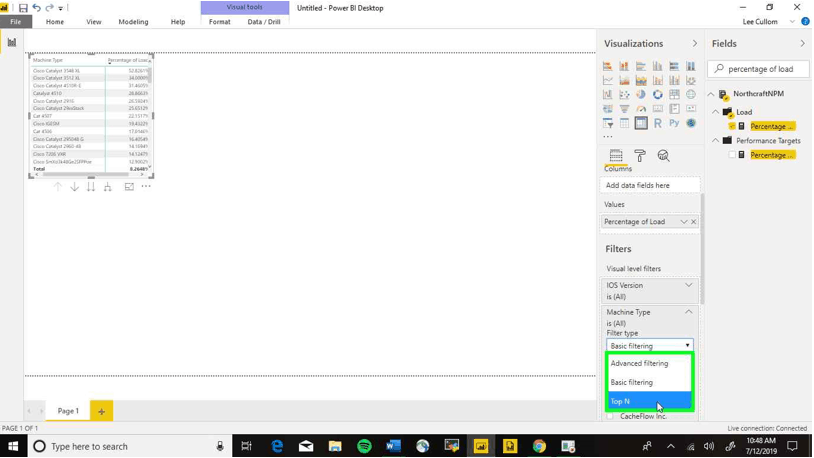This screenshot has width=814, height=458.
Task: Select the funnel chart visualization
Action: [624, 109]
